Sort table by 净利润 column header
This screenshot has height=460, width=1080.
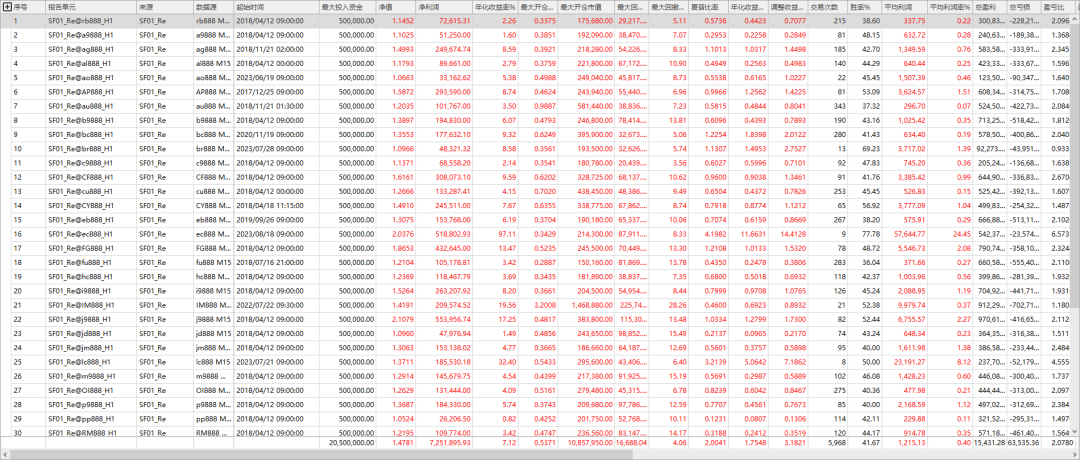[x=432, y=6]
